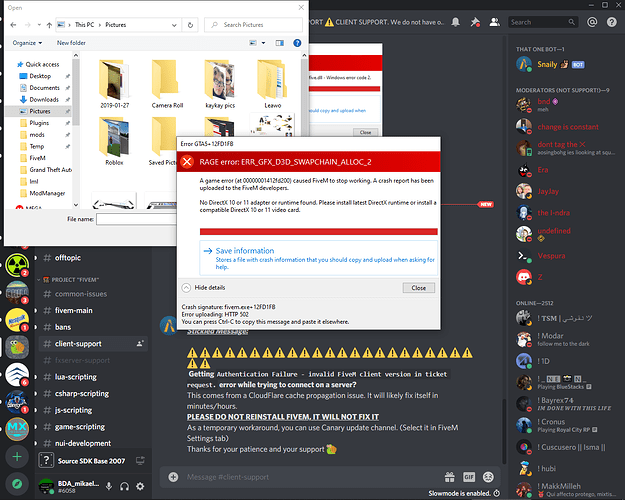Select Downloads in navigation pane
Viewport: 625px width, 500px height.
pos(44,99)
